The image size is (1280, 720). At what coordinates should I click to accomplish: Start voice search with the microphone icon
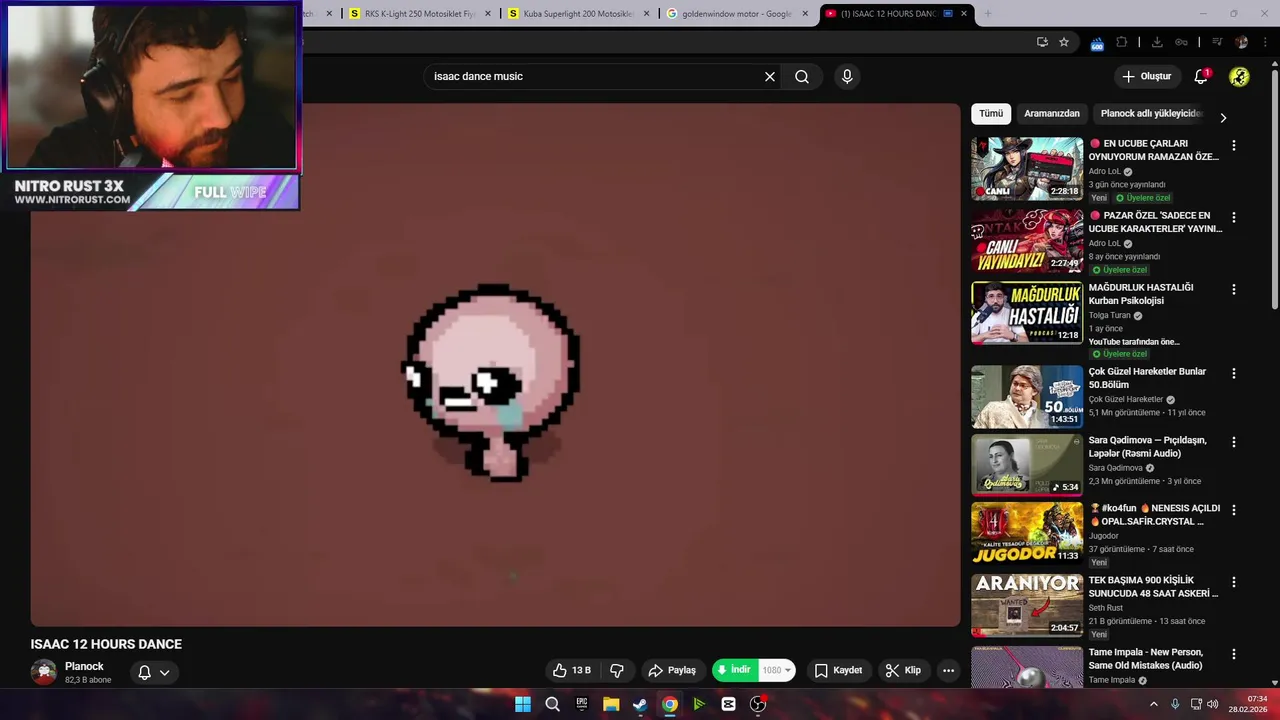(847, 76)
